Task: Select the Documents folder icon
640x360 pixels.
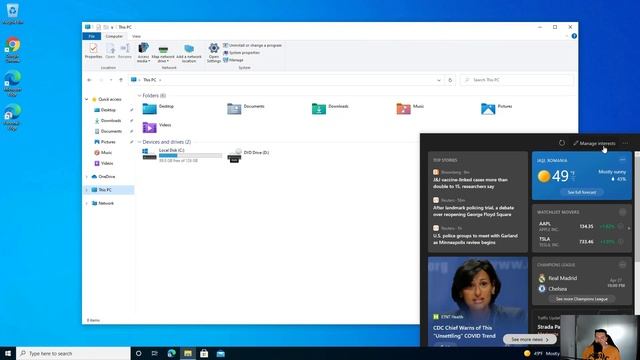Action: tap(234, 108)
